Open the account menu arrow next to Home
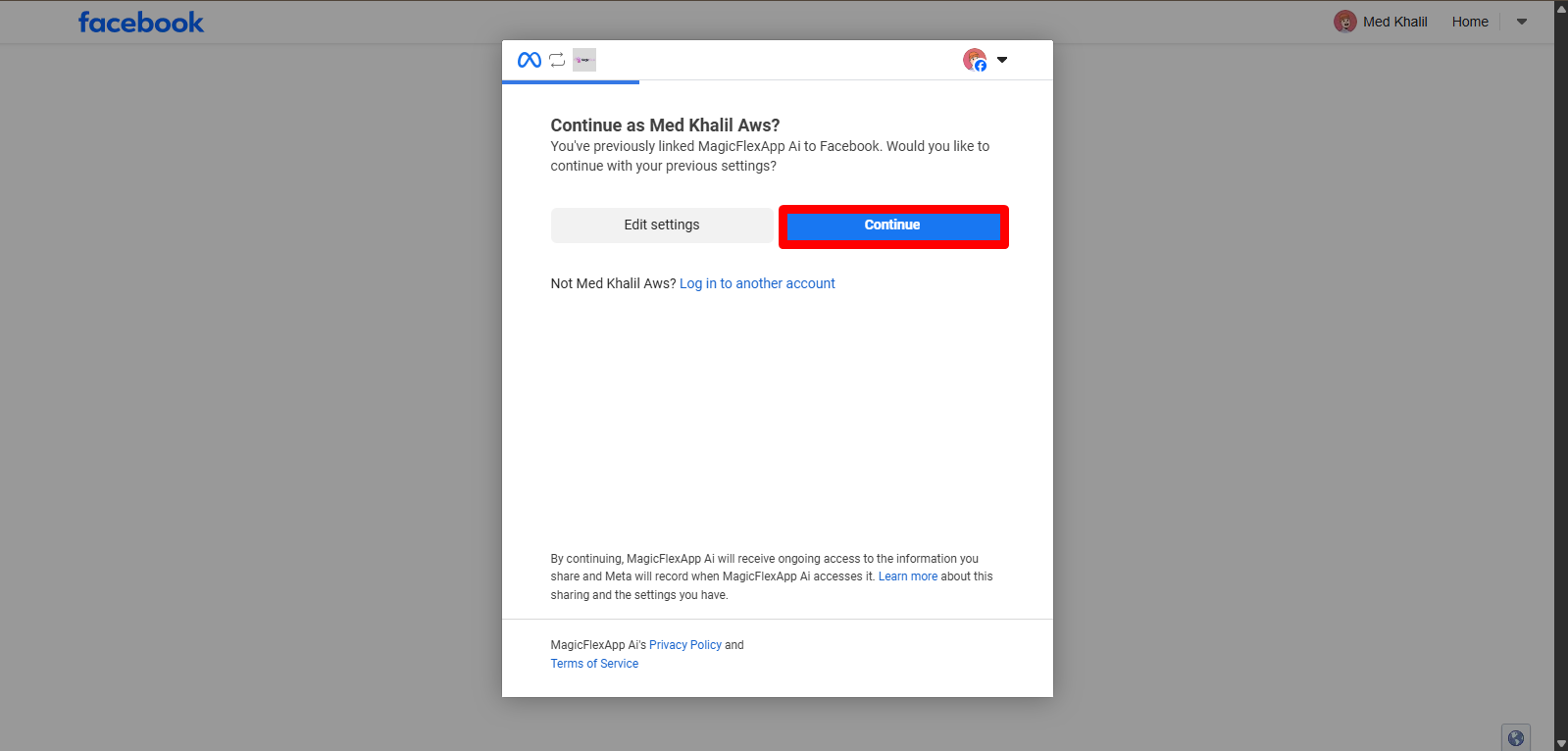Image resolution: width=1568 pixels, height=751 pixels. click(1522, 22)
